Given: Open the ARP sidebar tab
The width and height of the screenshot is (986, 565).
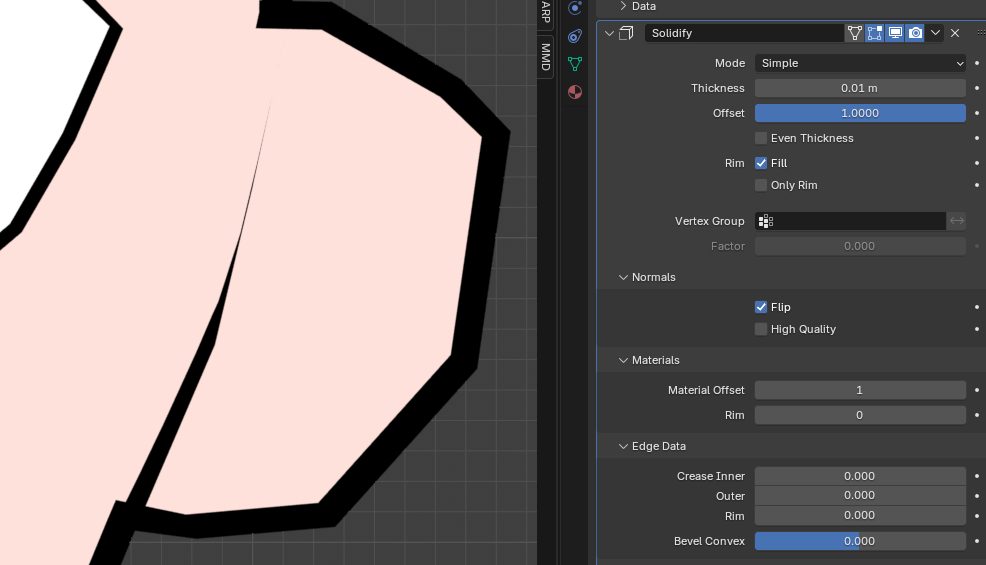Looking at the screenshot, I should (545, 12).
